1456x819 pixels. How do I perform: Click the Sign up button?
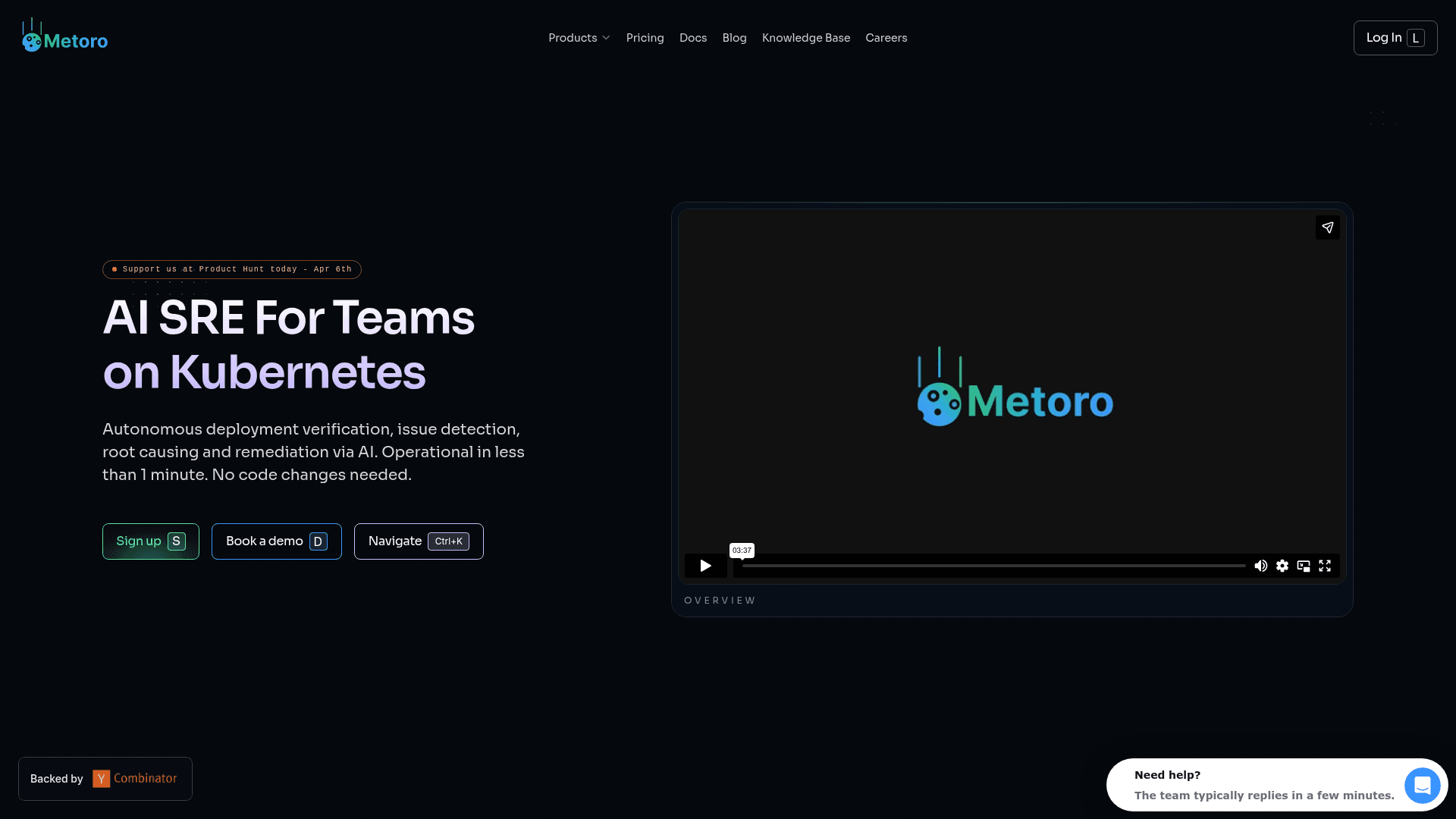point(150,541)
